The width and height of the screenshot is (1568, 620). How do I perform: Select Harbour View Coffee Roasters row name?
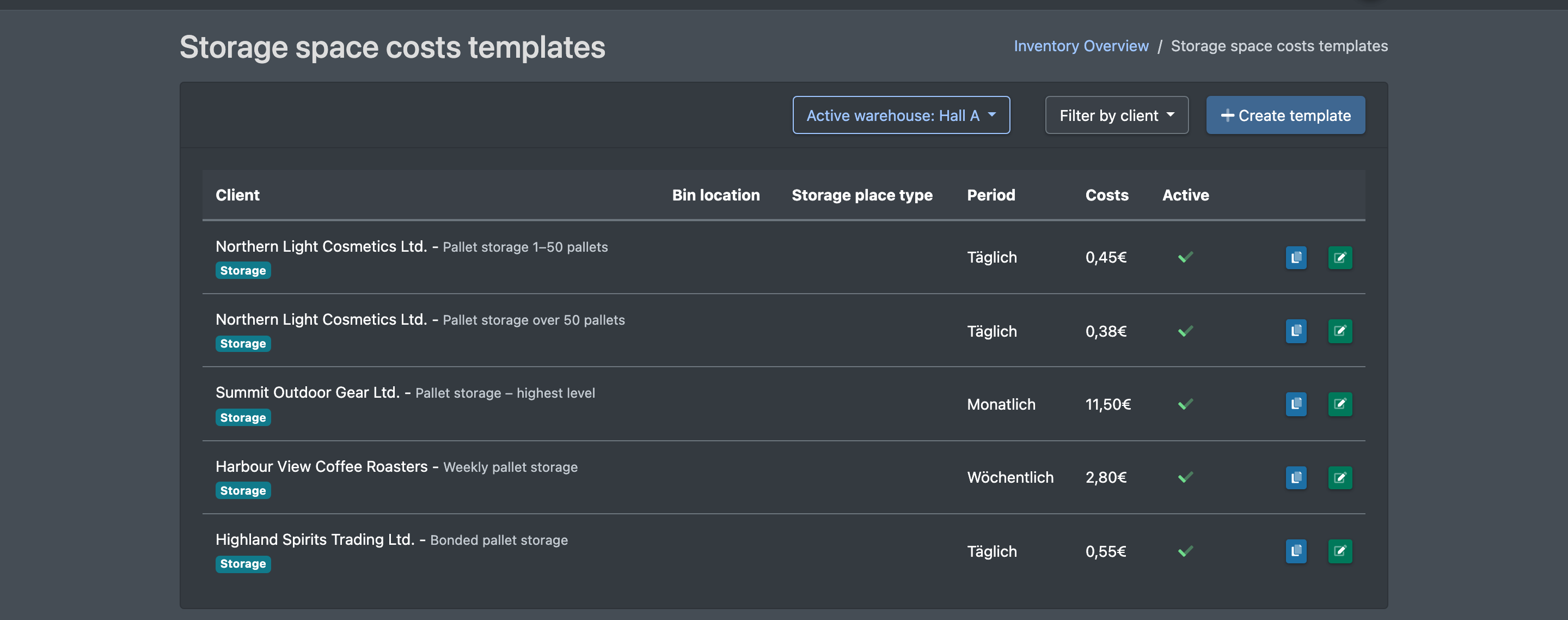pyautogui.click(x=321, y=466)
